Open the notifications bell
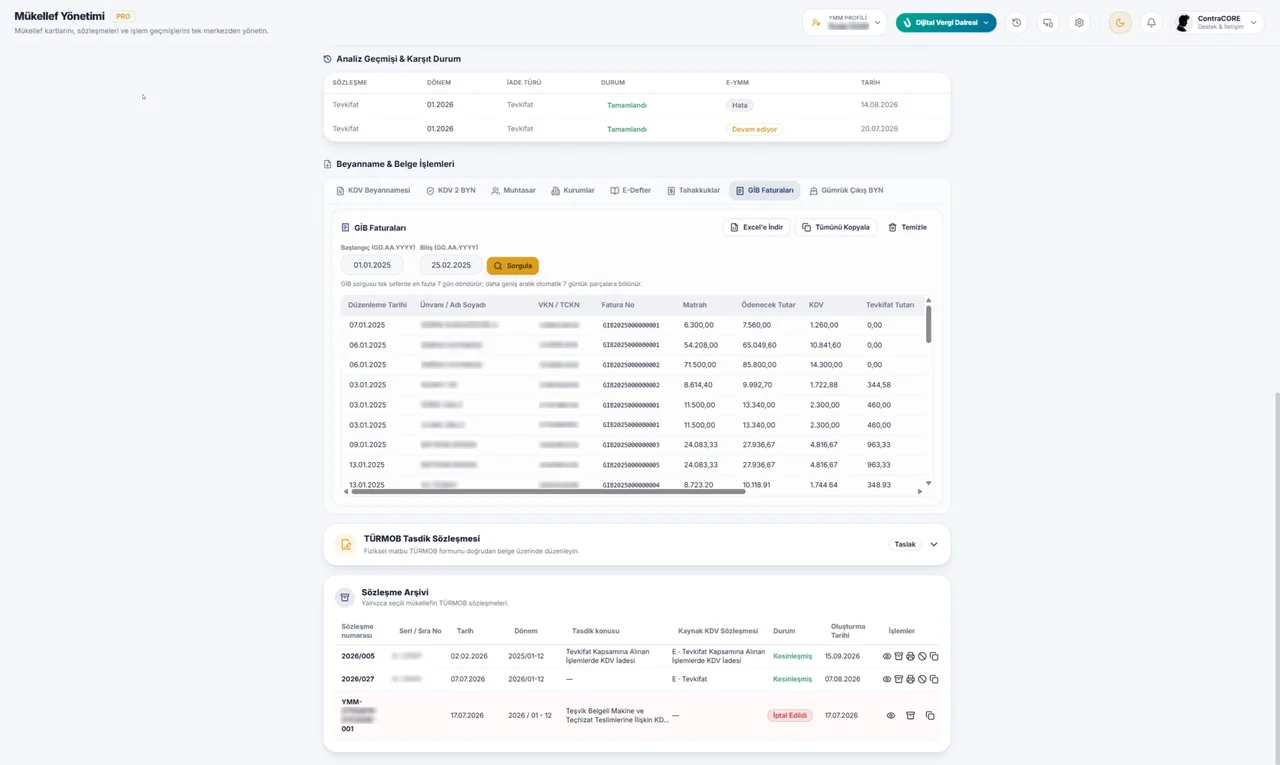 coord(1151,23)
